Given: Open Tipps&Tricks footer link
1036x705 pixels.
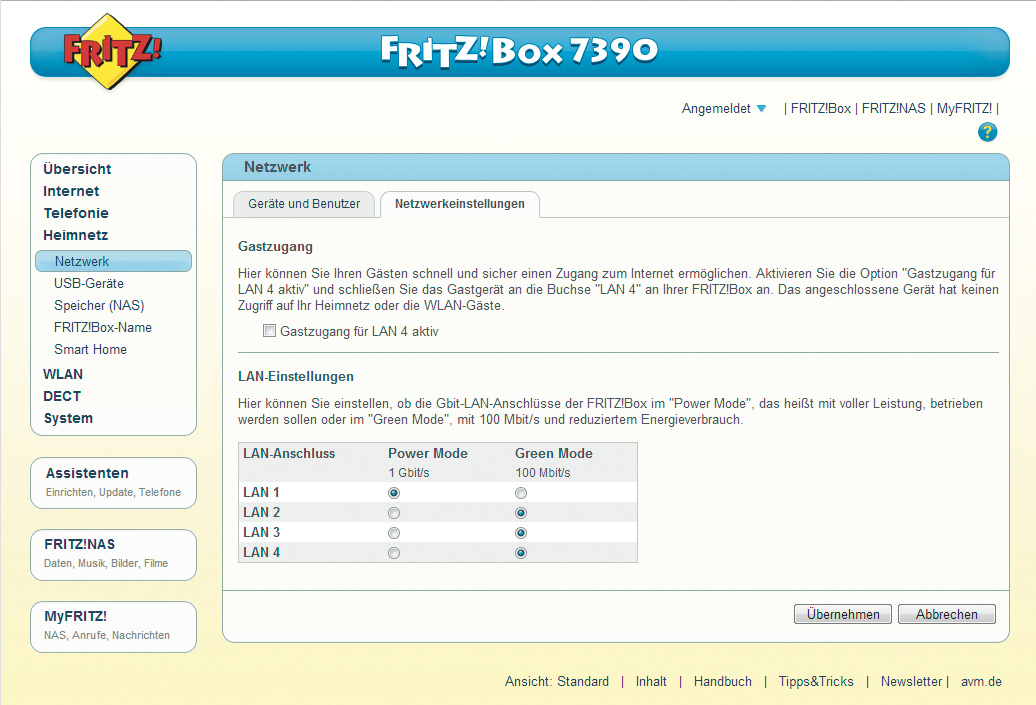Looking at the screenshot, I should 816,681.
